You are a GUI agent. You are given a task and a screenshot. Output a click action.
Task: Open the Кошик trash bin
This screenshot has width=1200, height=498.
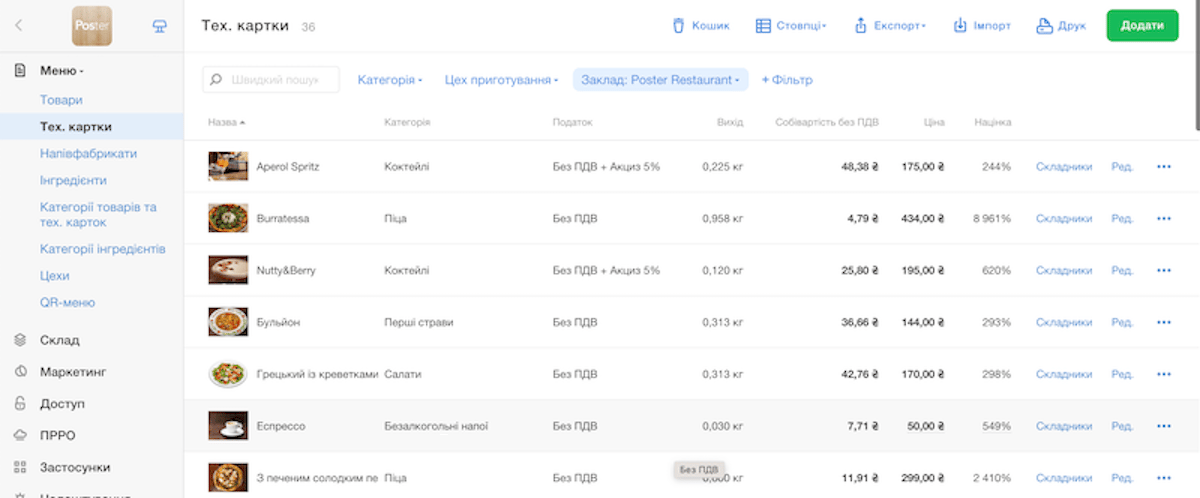(701, 26)
